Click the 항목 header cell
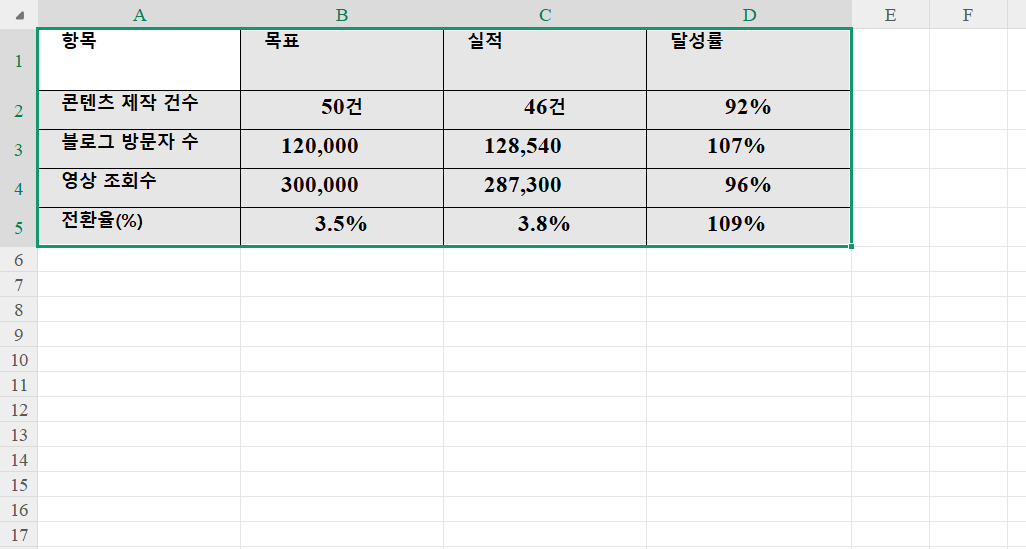The image size is (1026, 549). coord(139,60)
